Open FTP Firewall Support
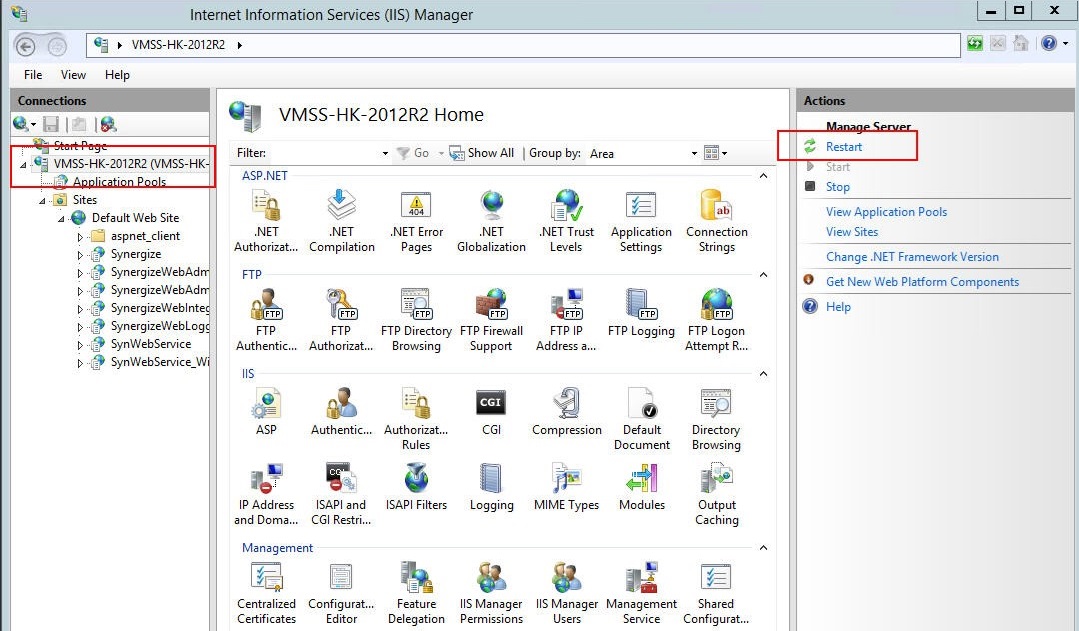This screenshot has height=631, width=1079. pyautogui.click(x=491, y=319)
